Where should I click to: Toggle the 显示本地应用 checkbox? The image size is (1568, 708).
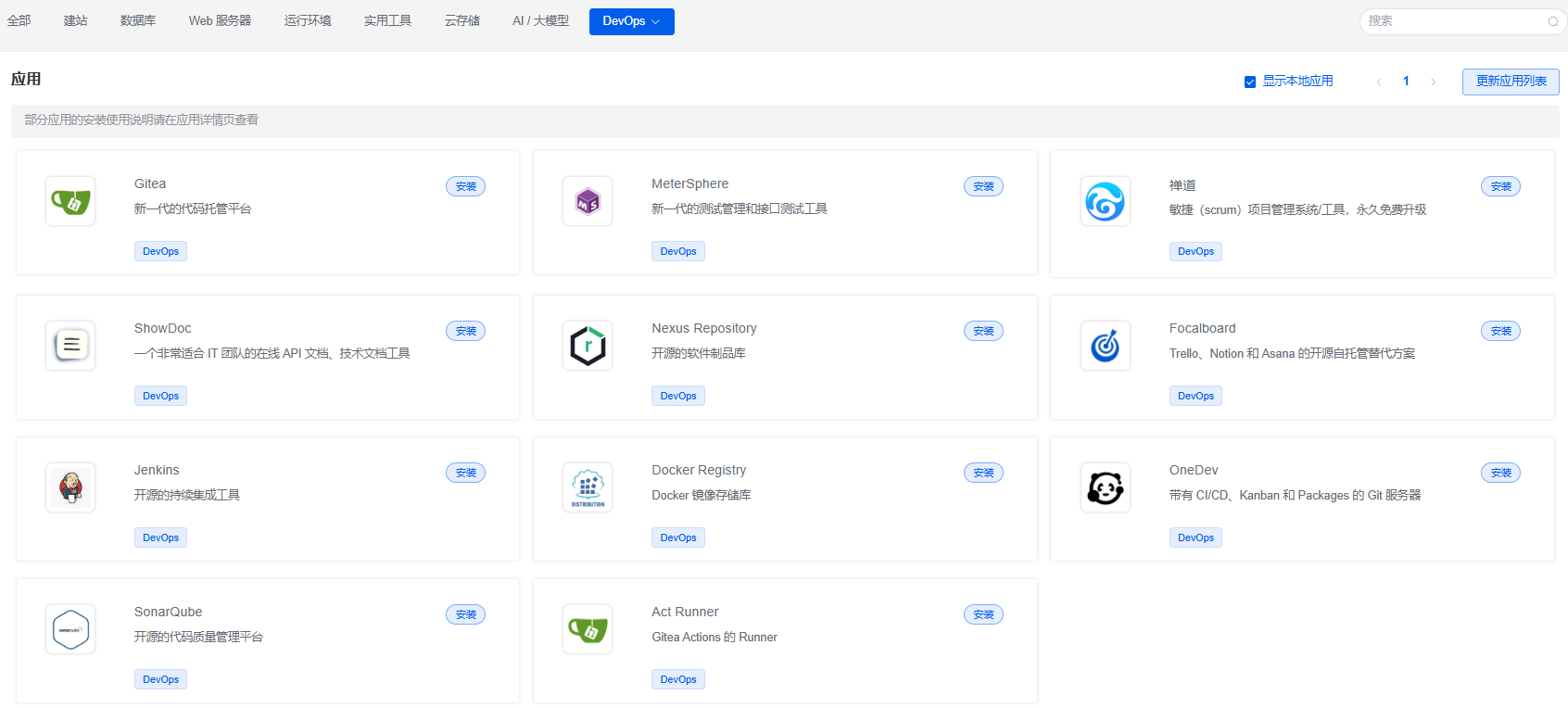point(1250,82)
